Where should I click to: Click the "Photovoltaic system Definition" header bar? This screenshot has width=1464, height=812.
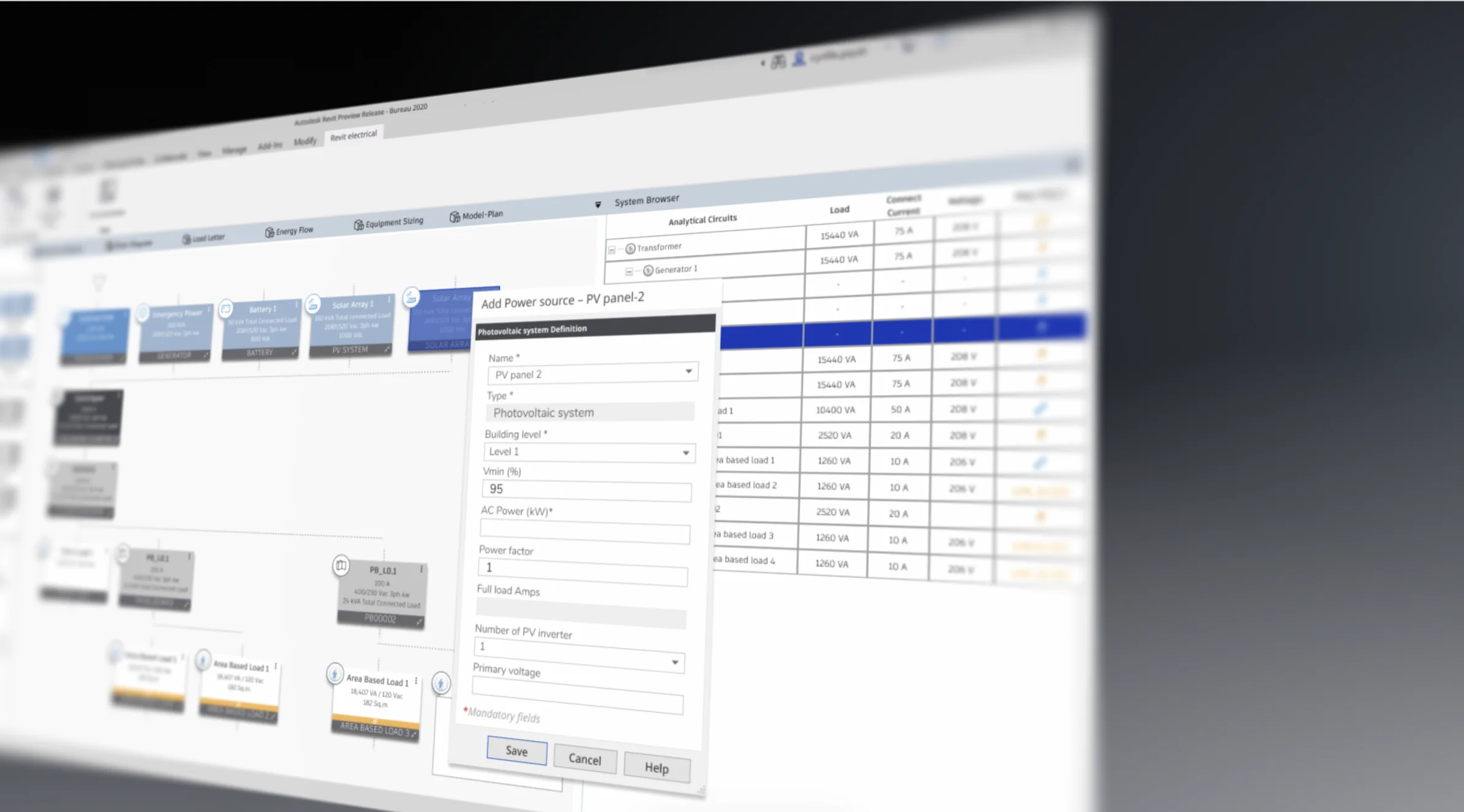(x=596, y=327)
